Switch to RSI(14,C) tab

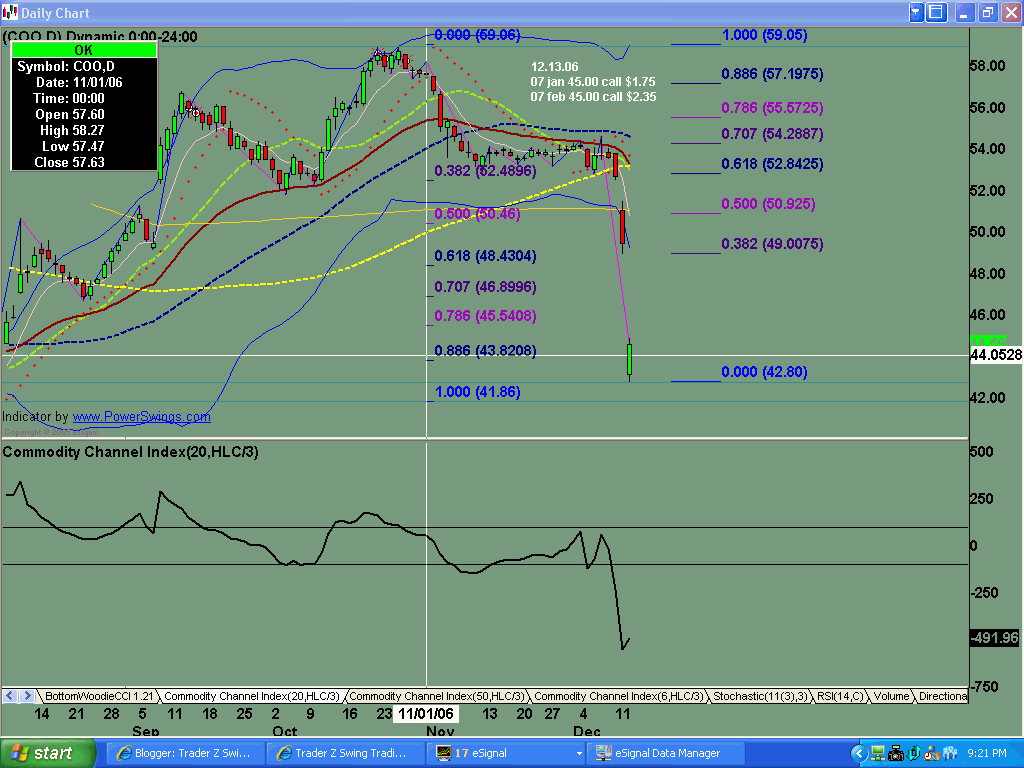click(840, 696)
